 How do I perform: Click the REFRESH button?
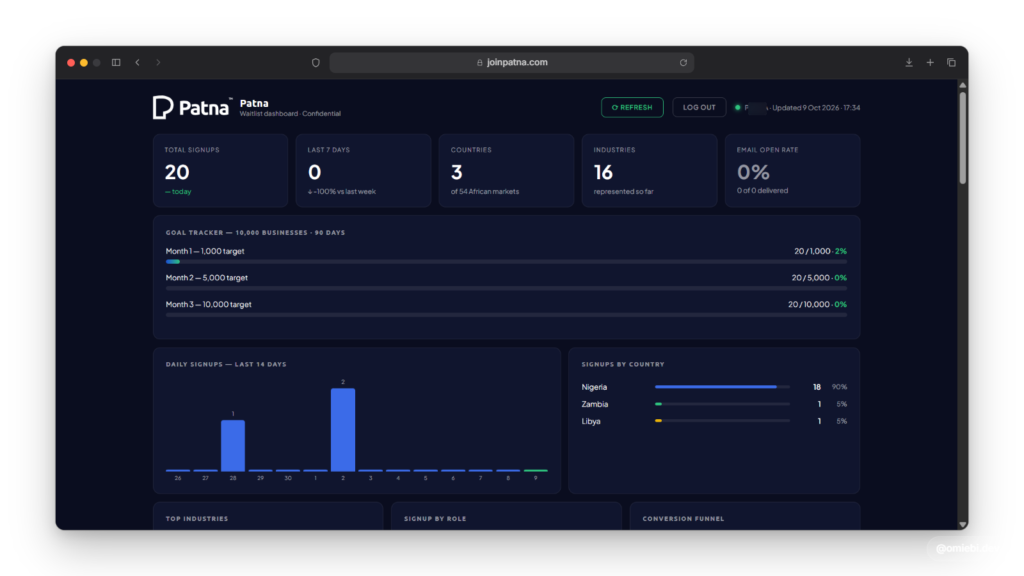pyautogui.click(x=632, y=107)
